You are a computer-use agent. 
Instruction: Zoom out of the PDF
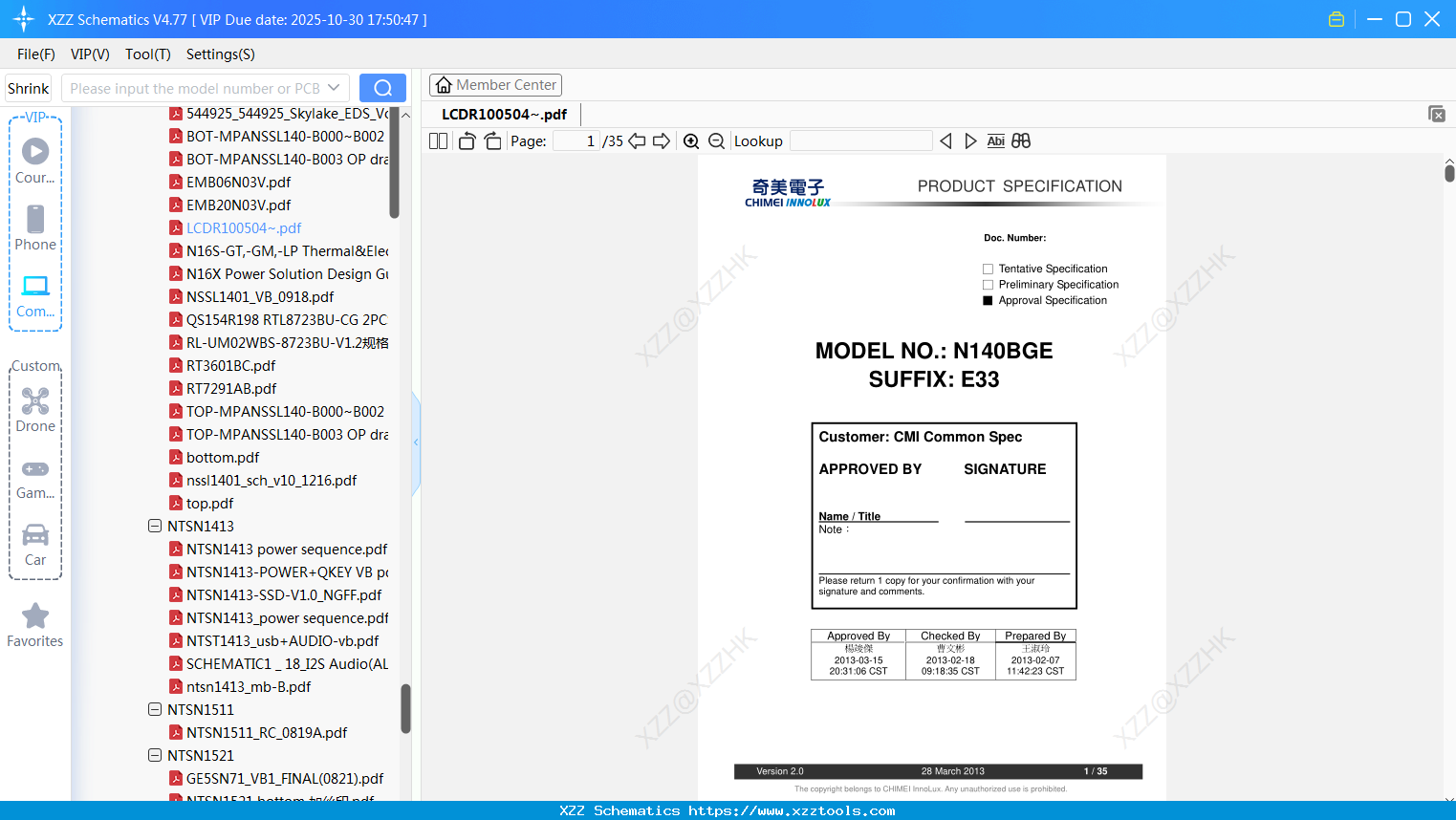tap(717, 141)
